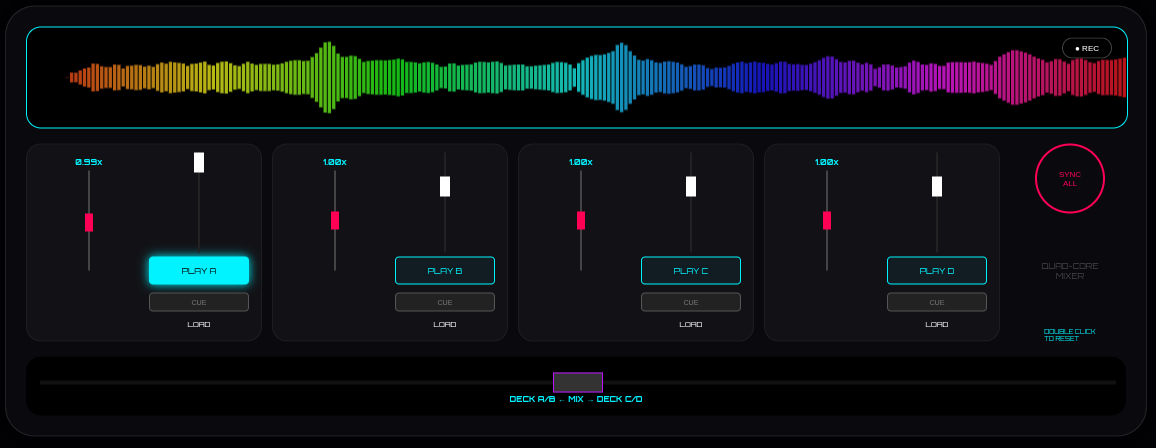
Task: Click the SYNC ALL circular button
Action: 1070,178
